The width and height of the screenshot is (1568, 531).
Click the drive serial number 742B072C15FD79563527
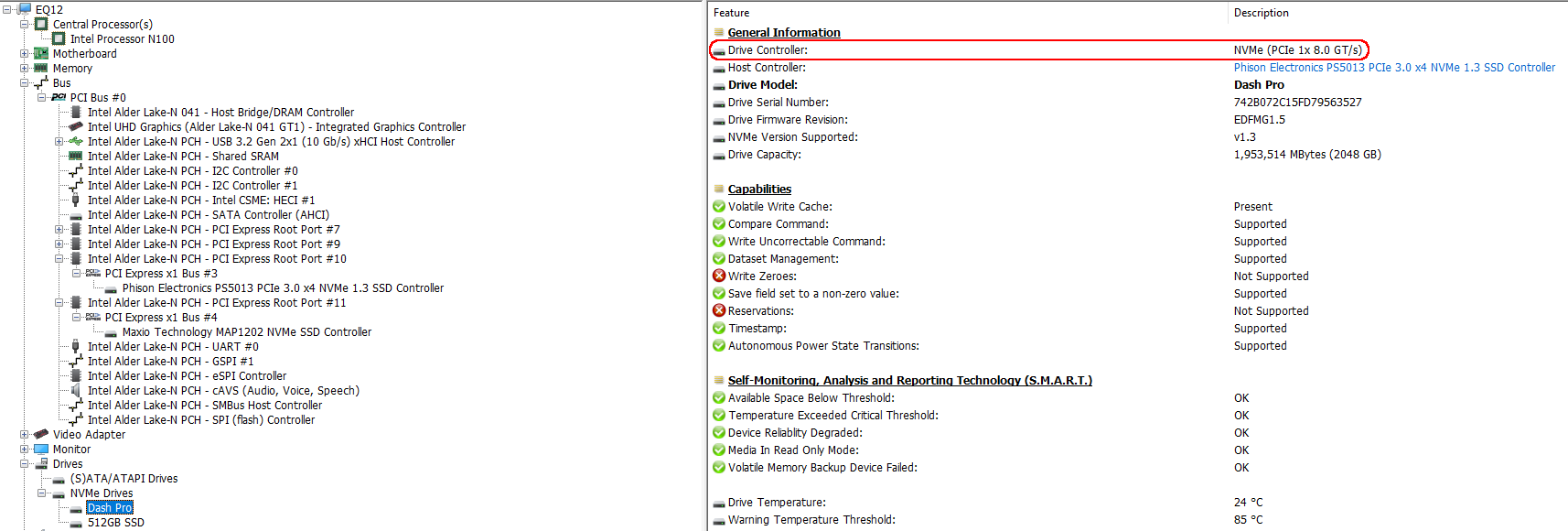(1297, 102)
